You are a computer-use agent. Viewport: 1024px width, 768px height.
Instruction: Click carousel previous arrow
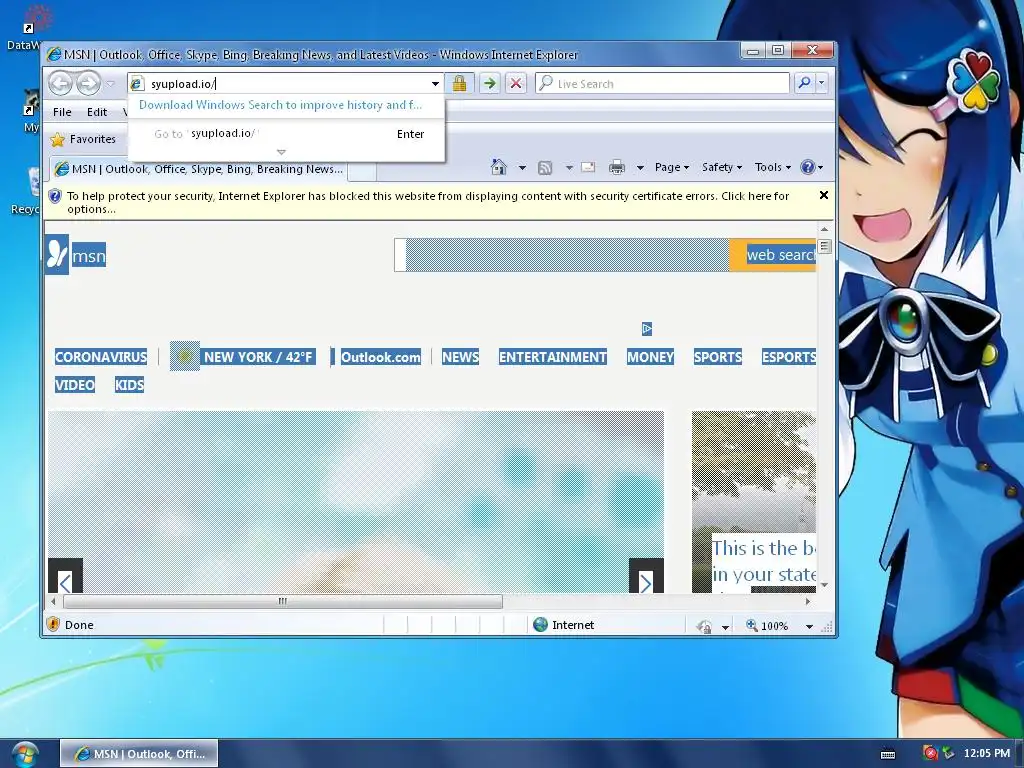coord(65,577)
